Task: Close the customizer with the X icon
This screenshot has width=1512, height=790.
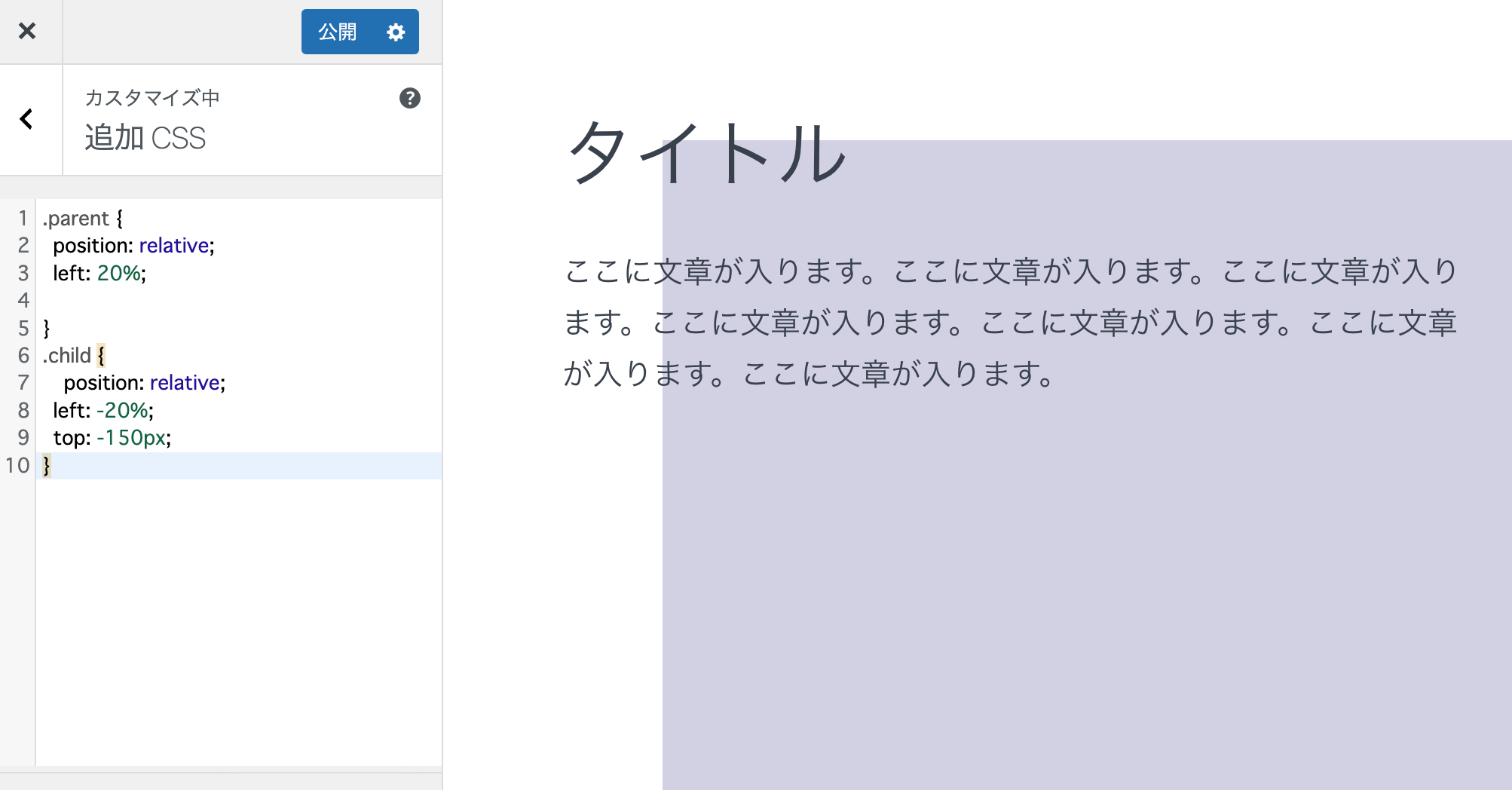Action: [27, 31]
